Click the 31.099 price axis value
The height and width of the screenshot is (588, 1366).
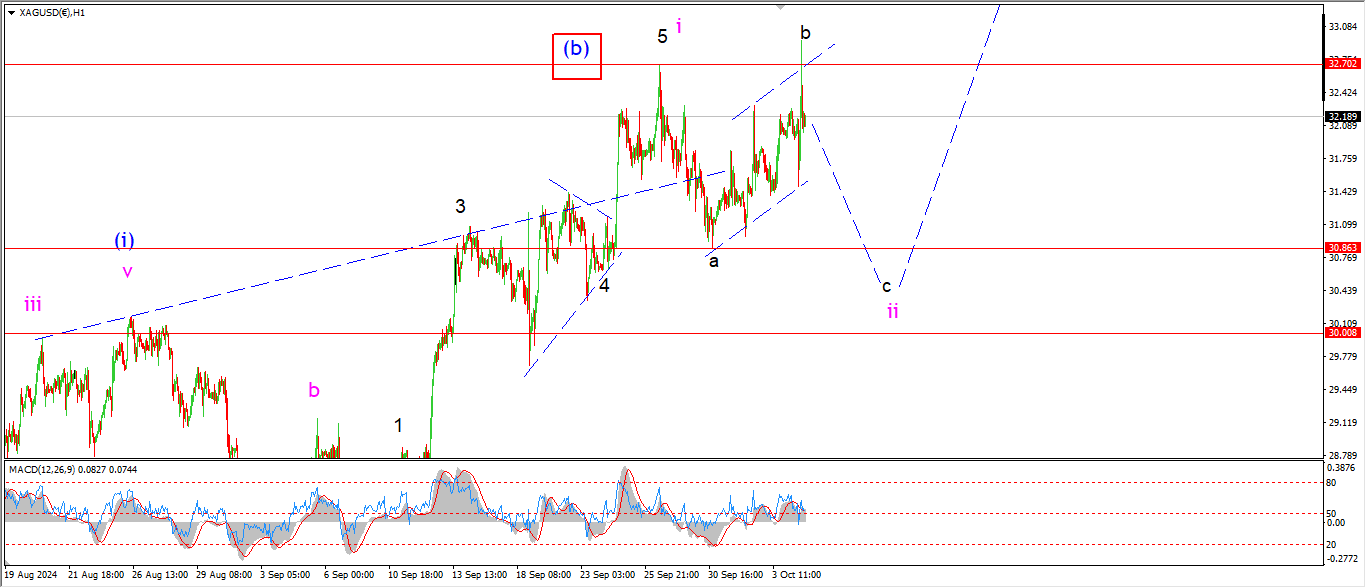click(x=1341, y=225)
